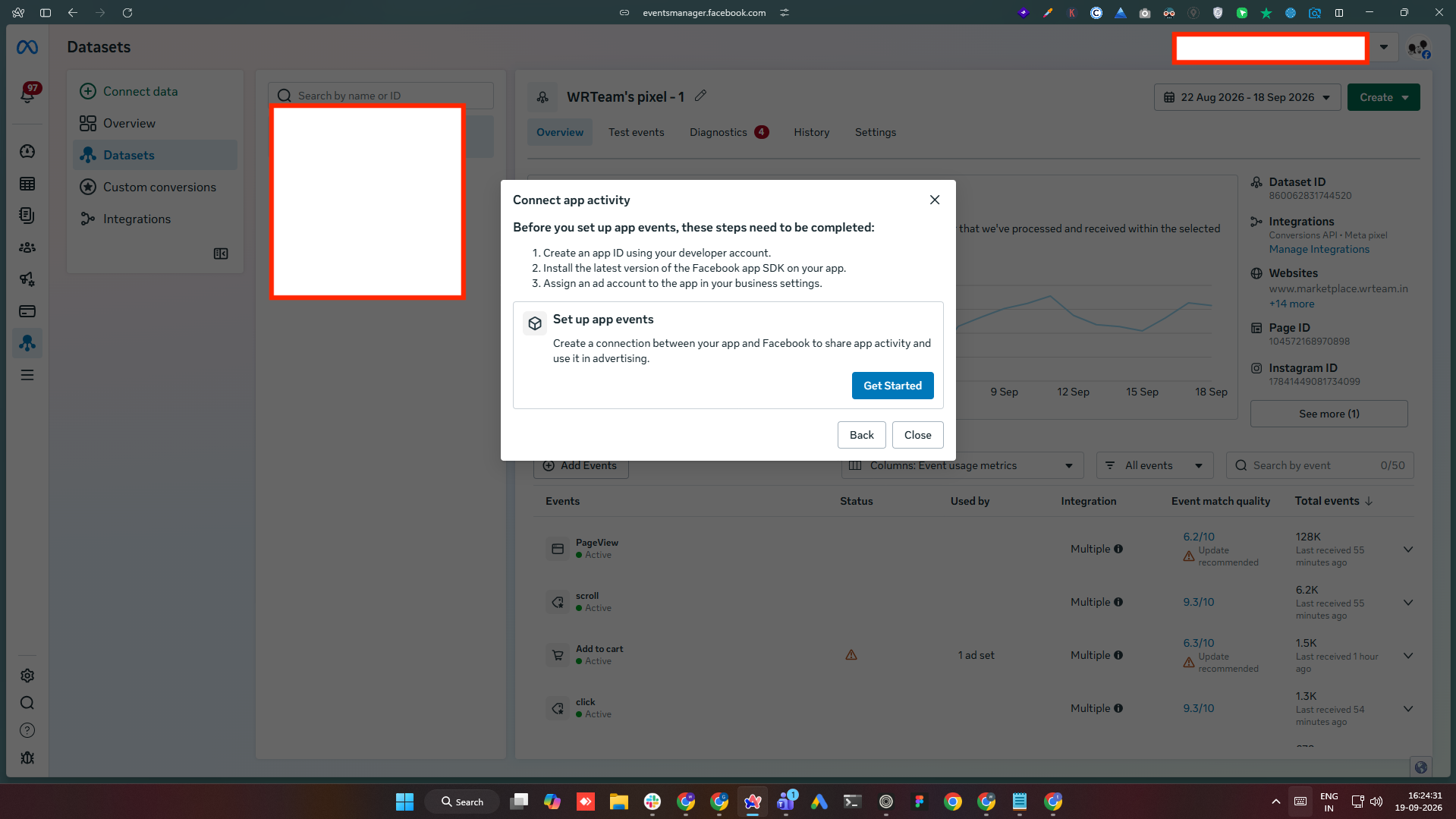Image resolution: width=1456 pixels, height=819 pixels.
Task: Open Columns: Event usage metrics dropdown
Action: (961, 465)
